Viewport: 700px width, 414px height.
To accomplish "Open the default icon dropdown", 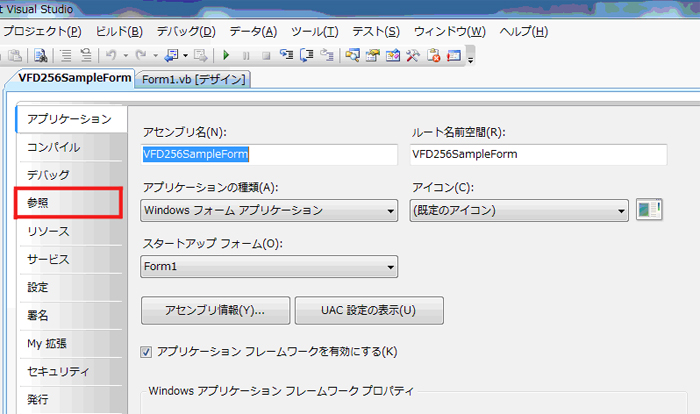I will pos(519,210).
